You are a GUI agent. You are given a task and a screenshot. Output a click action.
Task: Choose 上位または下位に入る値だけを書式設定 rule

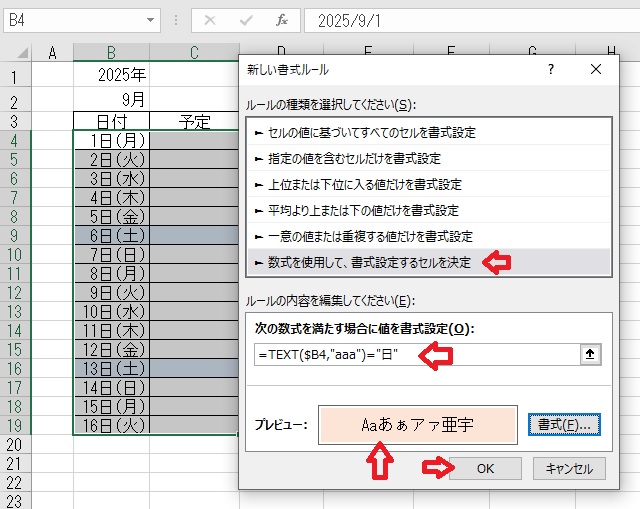coord(358,184)
